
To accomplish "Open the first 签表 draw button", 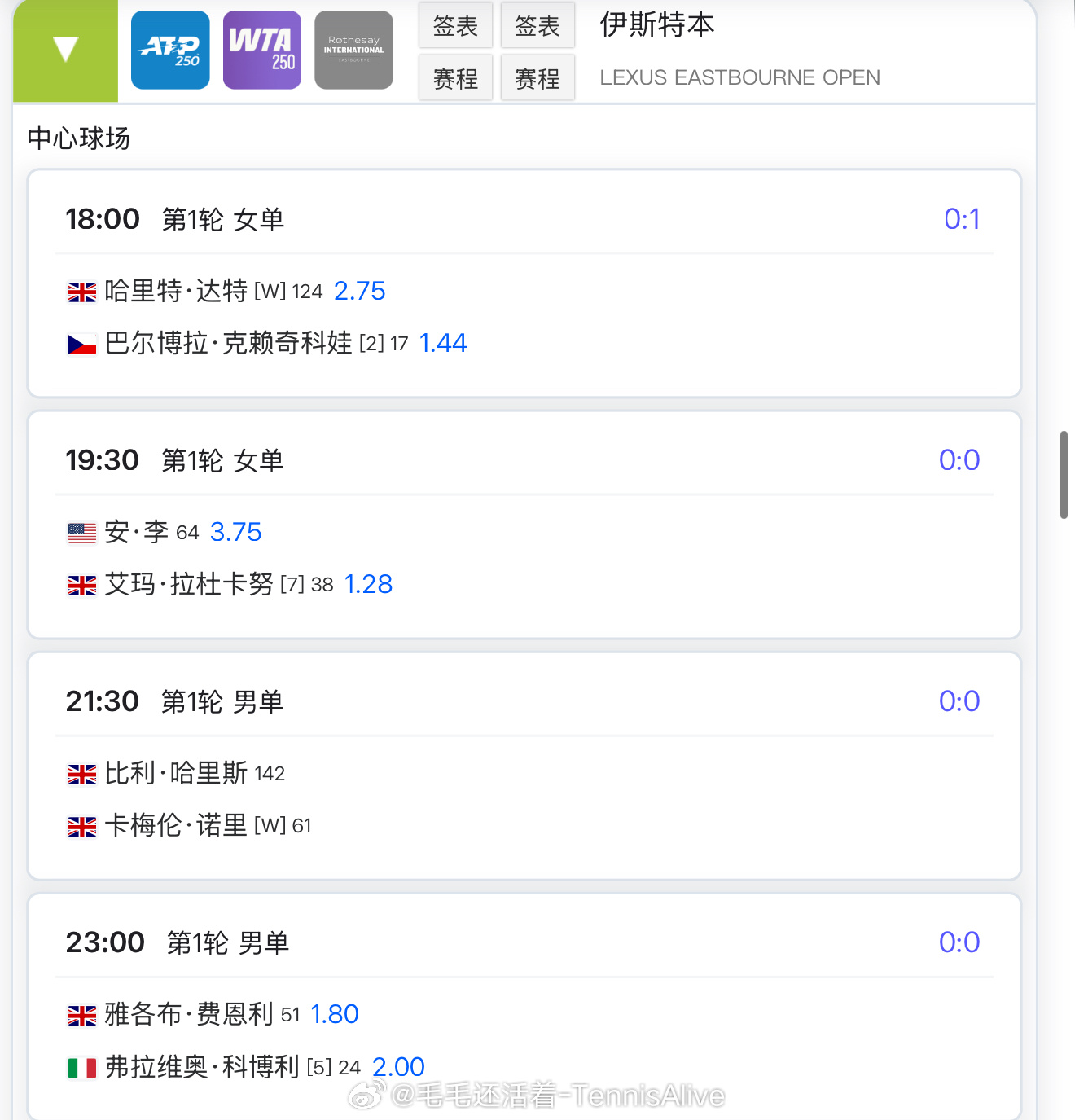I will (x=455, y=25).
